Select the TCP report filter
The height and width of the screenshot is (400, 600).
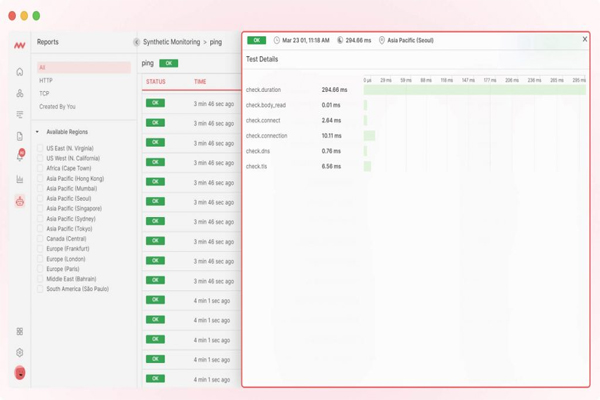(x=45, y=93)
